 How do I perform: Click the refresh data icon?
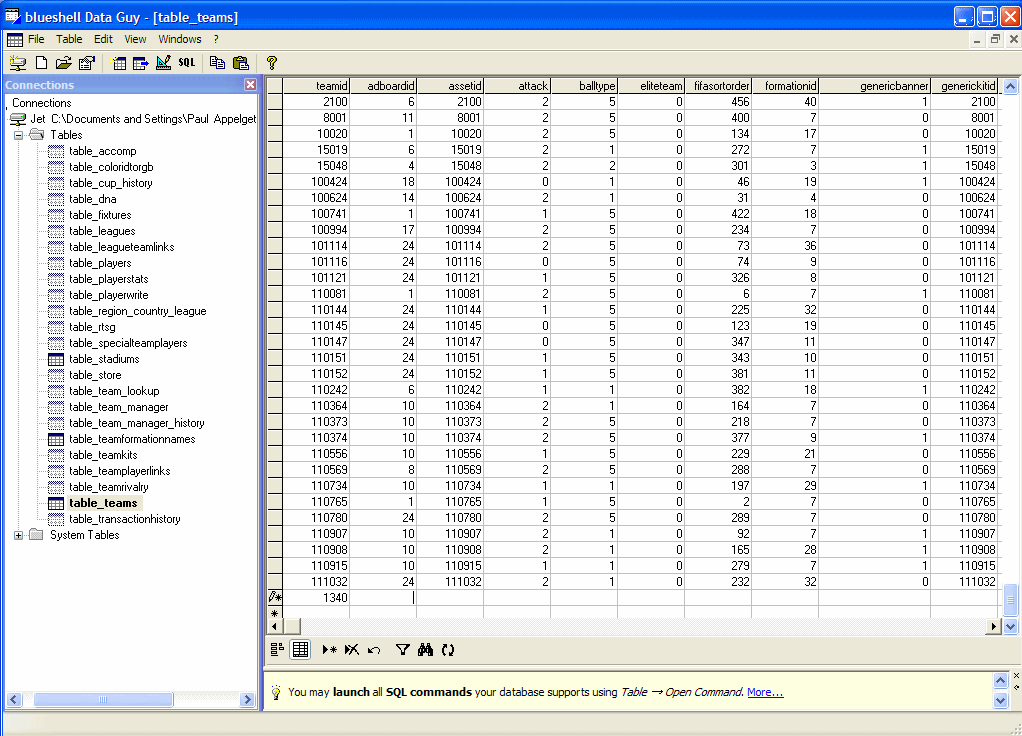pos(448,650)
